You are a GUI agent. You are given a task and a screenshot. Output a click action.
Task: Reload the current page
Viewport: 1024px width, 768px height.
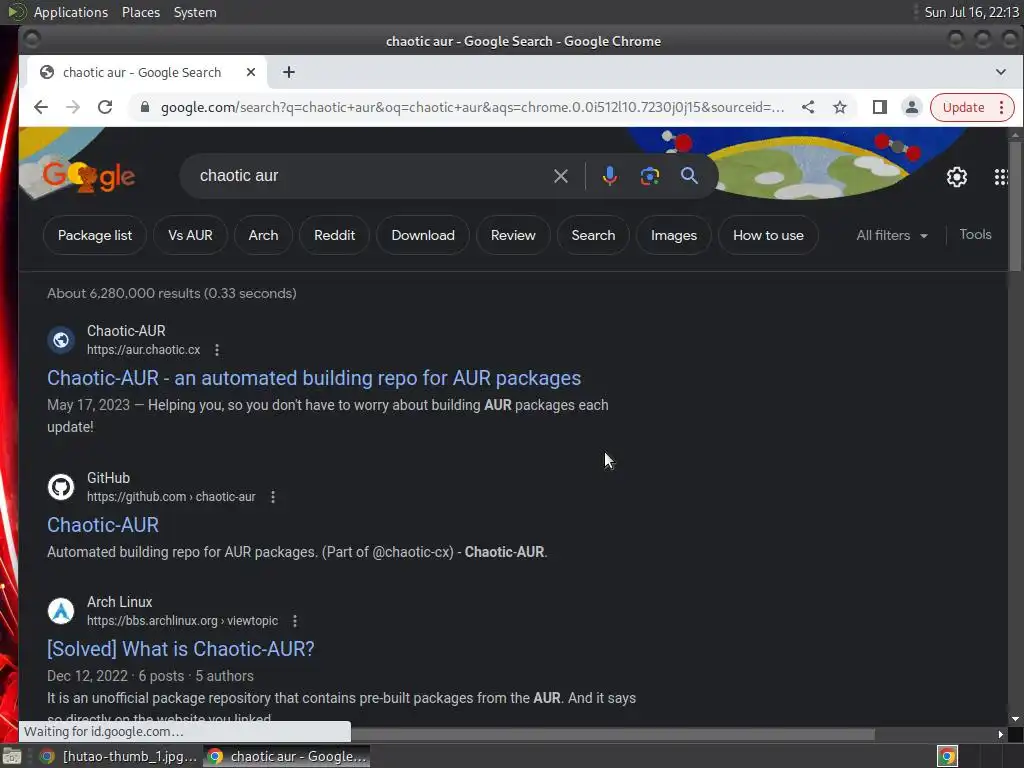105,107
